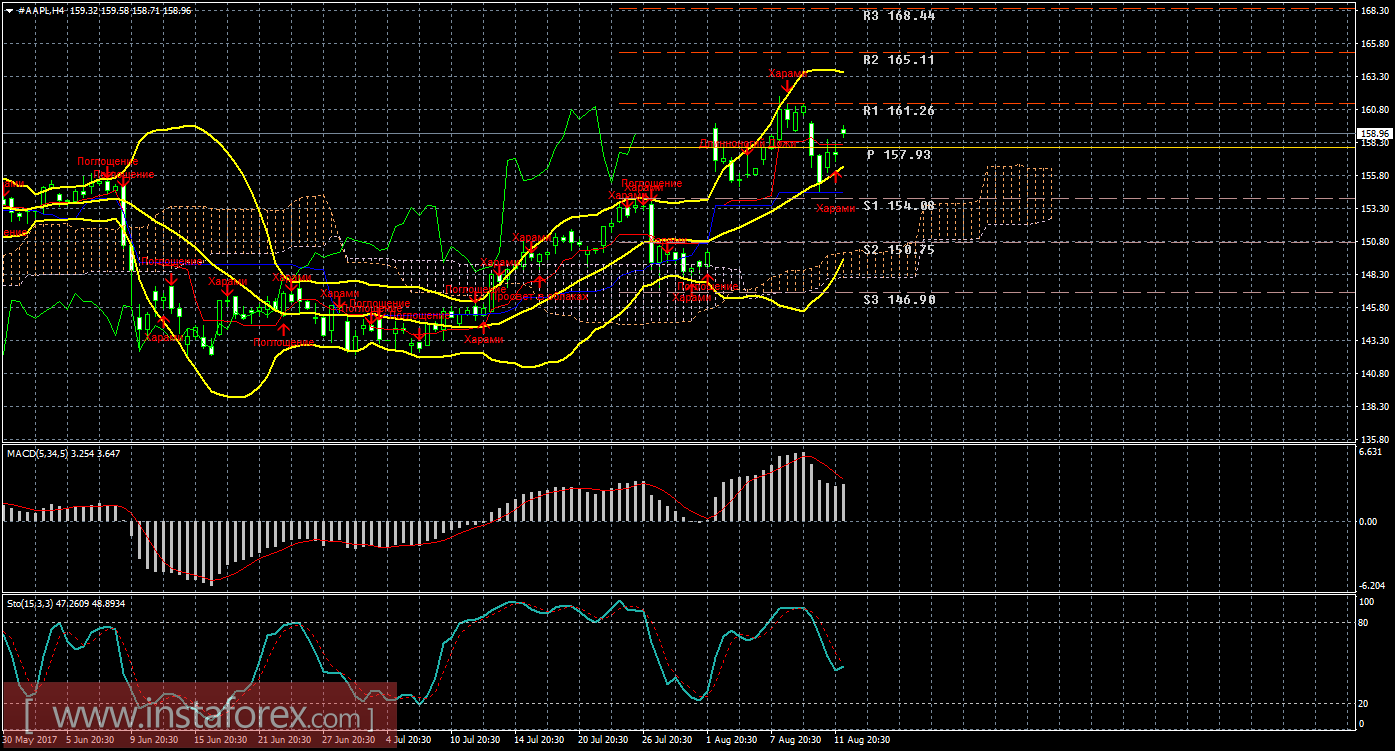This screenshot has height=751, width=1395.
Task: Click the S3 146.90 support label
Action: [898, 299]
